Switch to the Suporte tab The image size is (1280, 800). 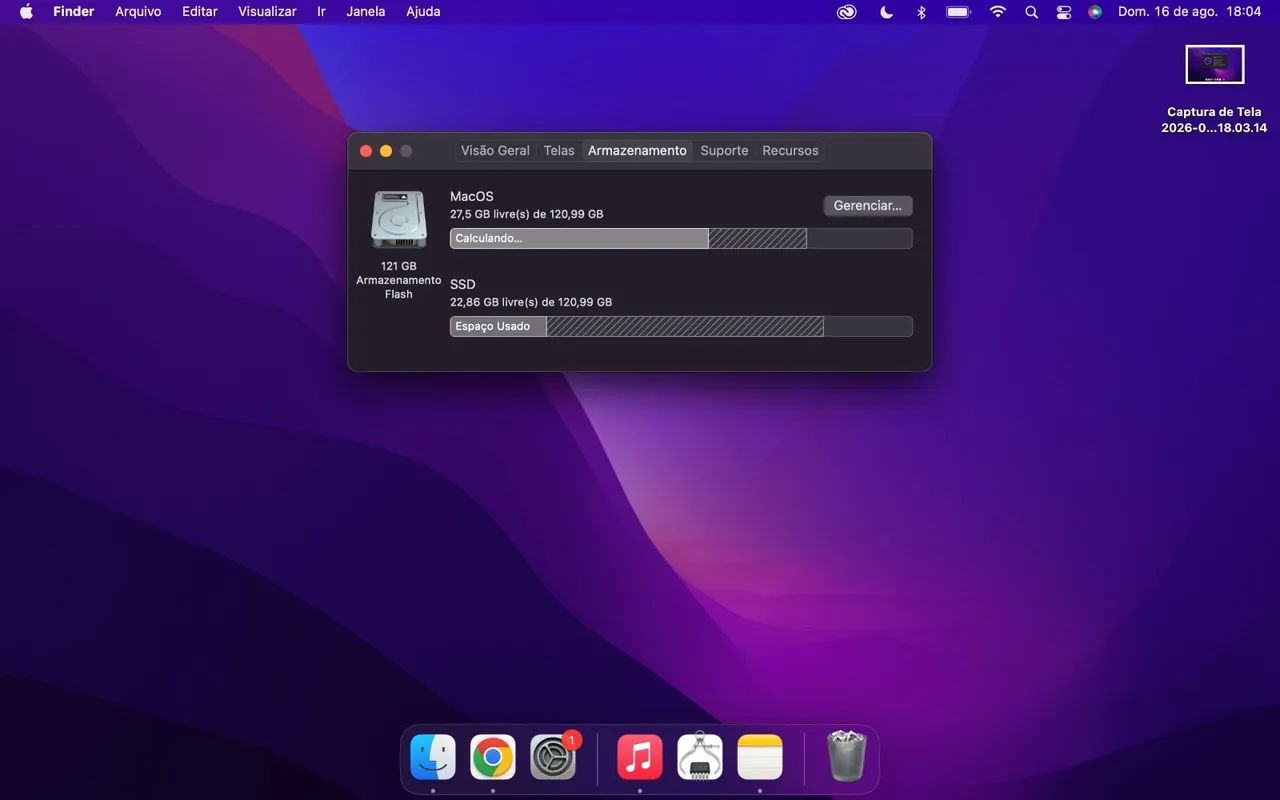tap(724, 151)
